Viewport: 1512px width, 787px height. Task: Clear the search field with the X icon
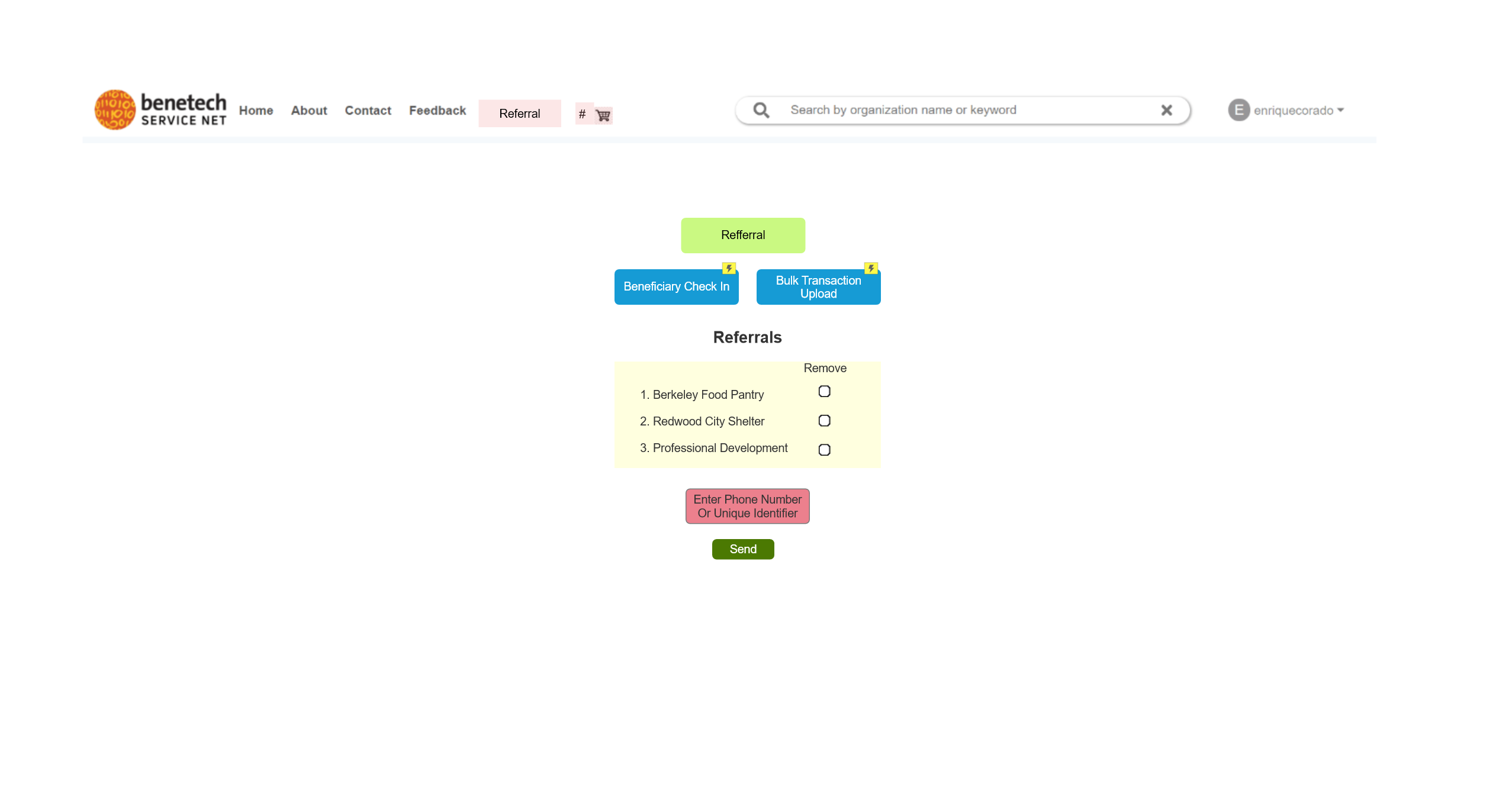(x=1165, y=110)
